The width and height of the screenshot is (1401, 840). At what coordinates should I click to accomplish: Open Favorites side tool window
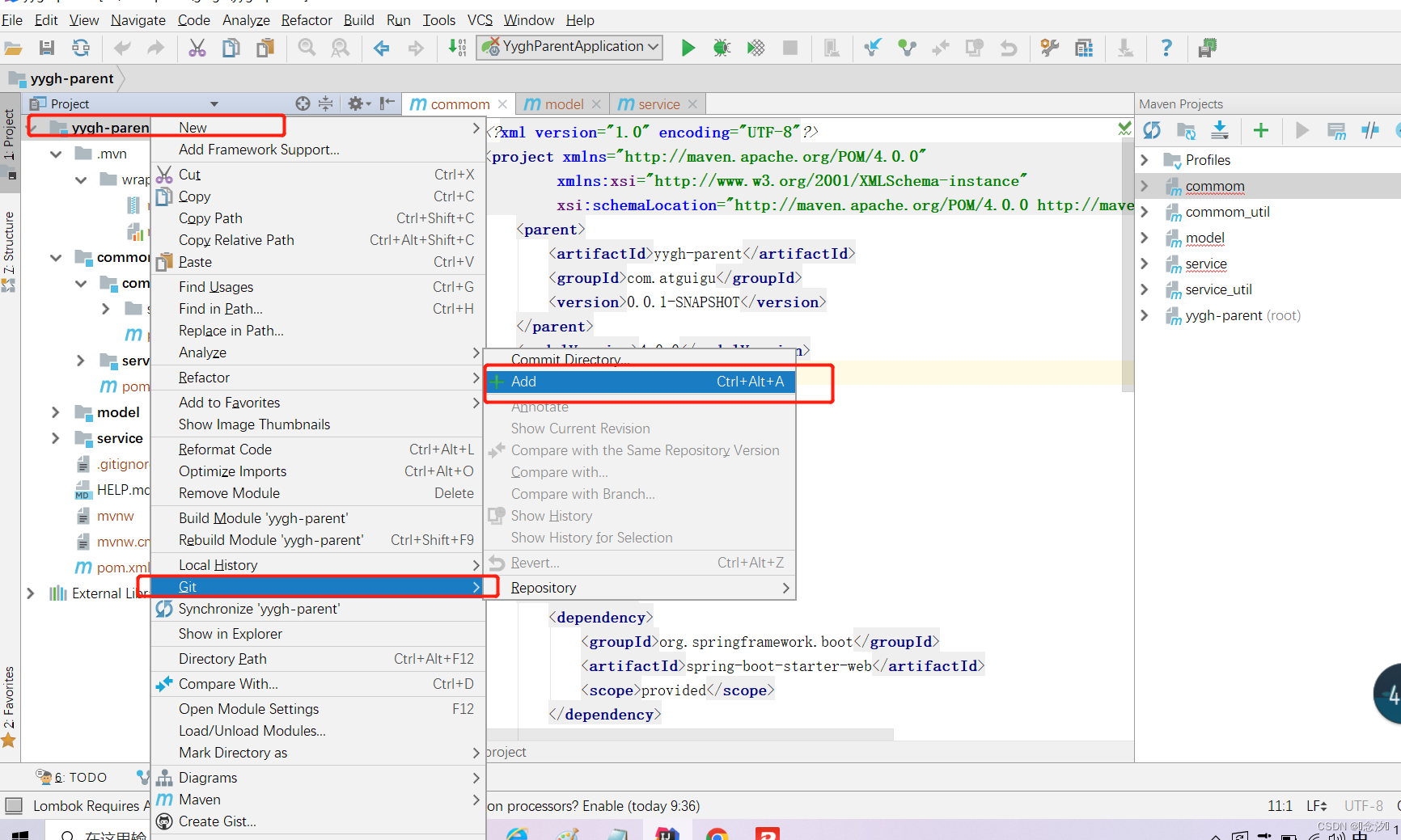[x=9, y=705]
